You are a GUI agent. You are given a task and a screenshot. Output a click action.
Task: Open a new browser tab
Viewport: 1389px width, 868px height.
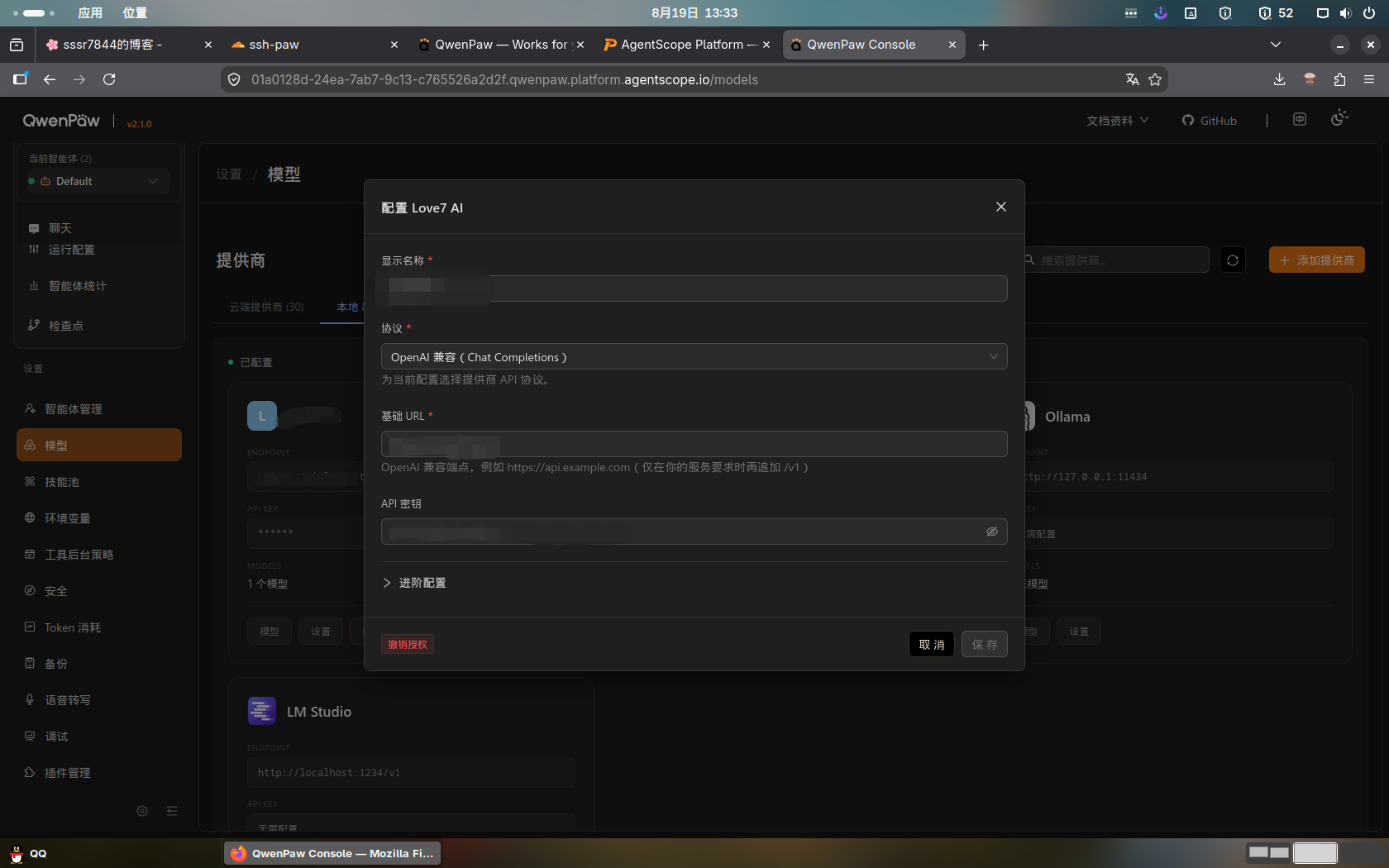[x=983, y=45]
